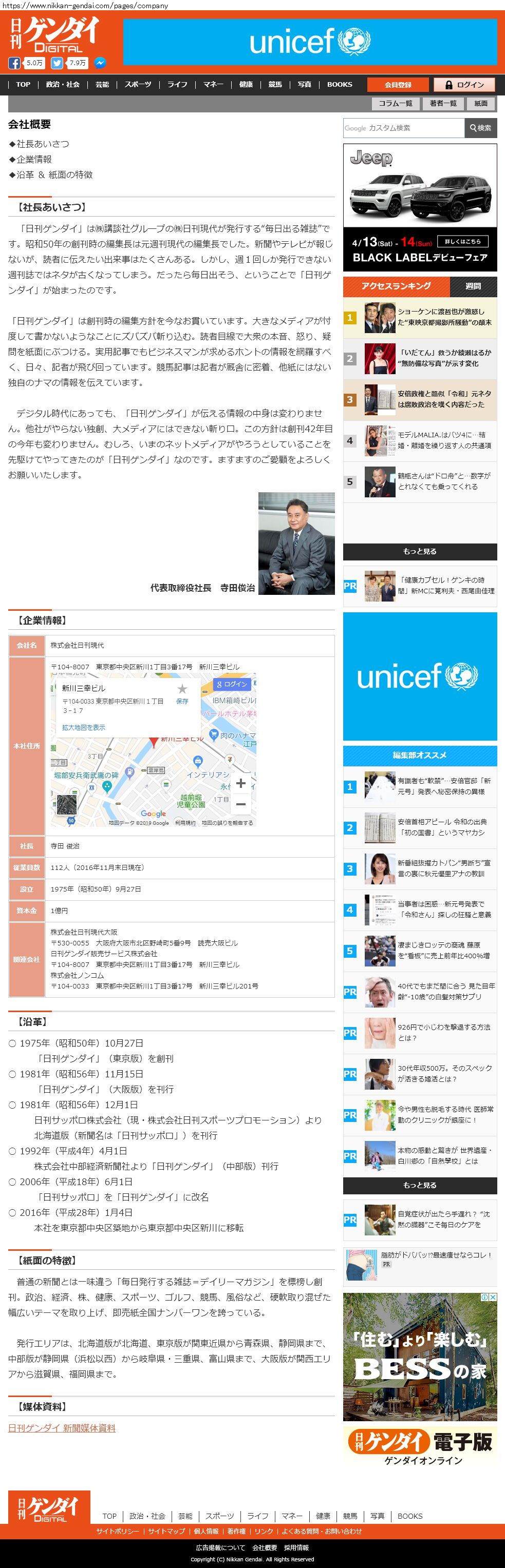Click the map's Google ログイン button
This screenshot has width=505, height=1568.
click(232, 684)
